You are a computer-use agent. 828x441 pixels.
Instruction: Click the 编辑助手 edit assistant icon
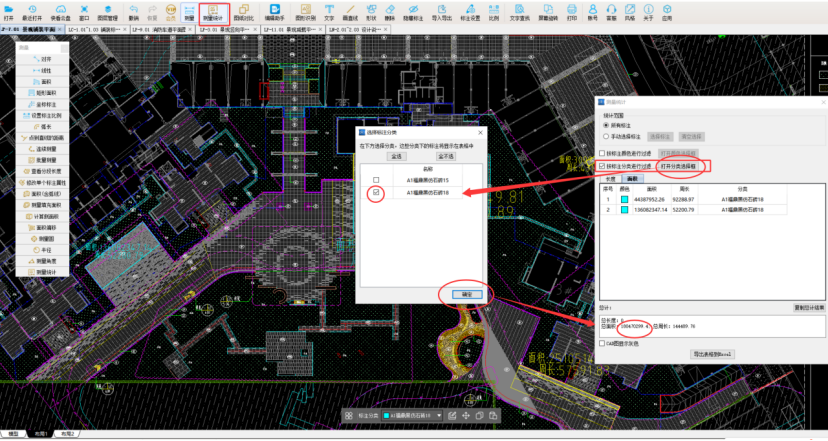click(x=274, y=11)
